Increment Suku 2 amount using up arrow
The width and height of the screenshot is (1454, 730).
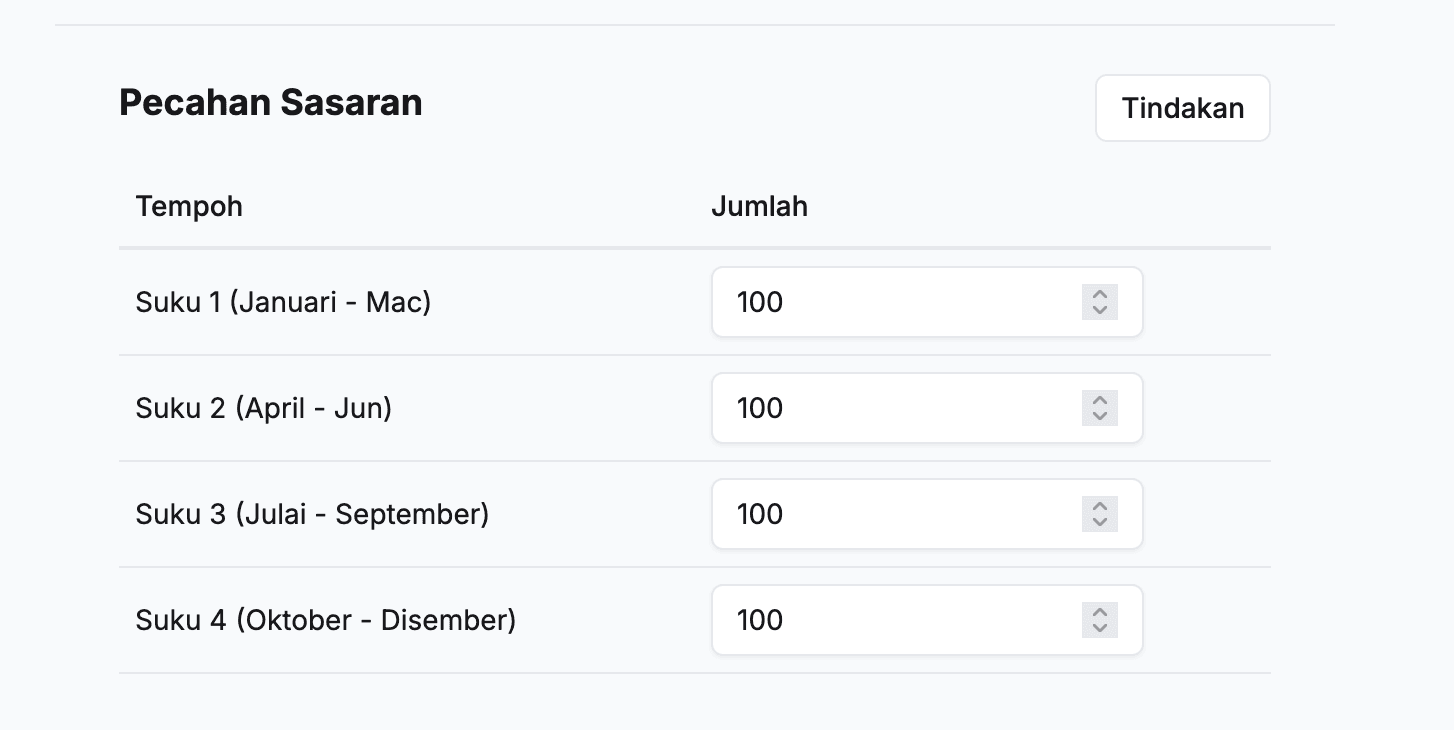(1100, 400)
